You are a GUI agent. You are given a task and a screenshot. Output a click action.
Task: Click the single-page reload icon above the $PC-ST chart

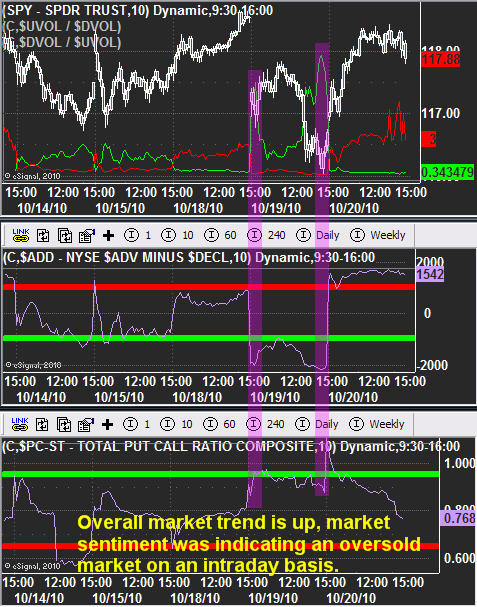coord(42,425)
